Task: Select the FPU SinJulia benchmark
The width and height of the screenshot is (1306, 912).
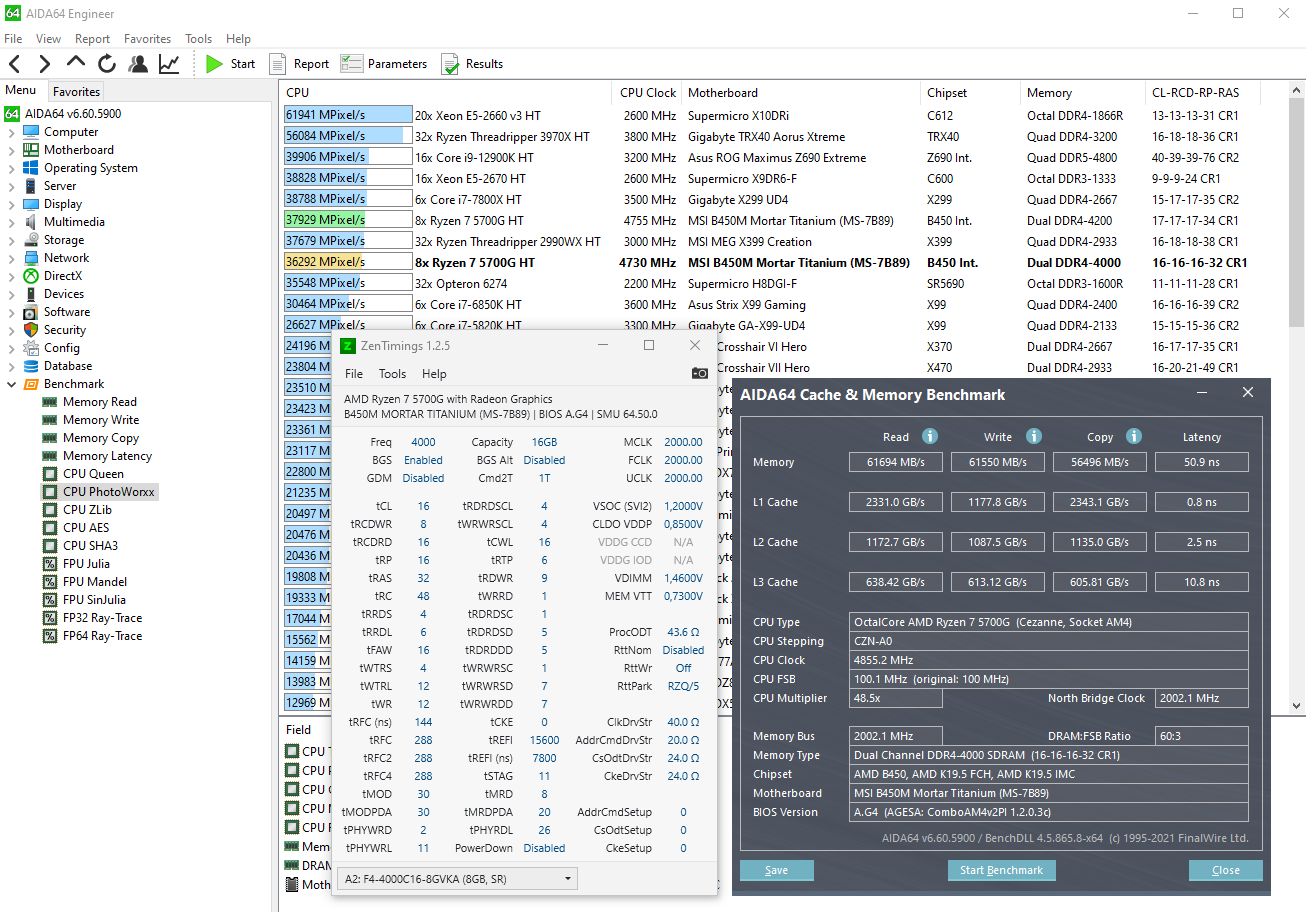Action: 94,600
